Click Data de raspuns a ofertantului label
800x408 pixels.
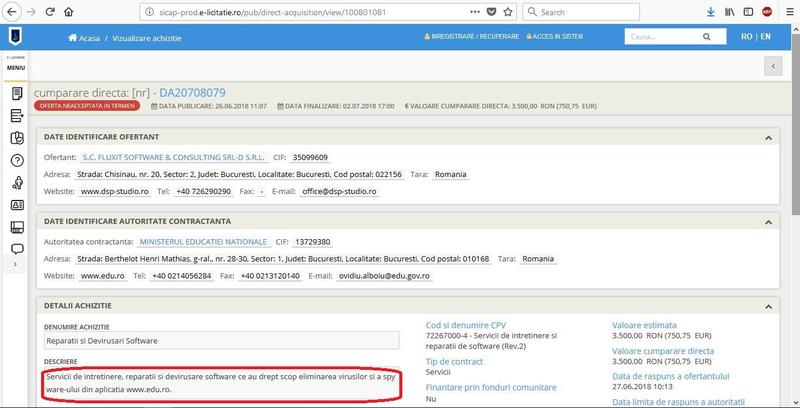[670, 376]
